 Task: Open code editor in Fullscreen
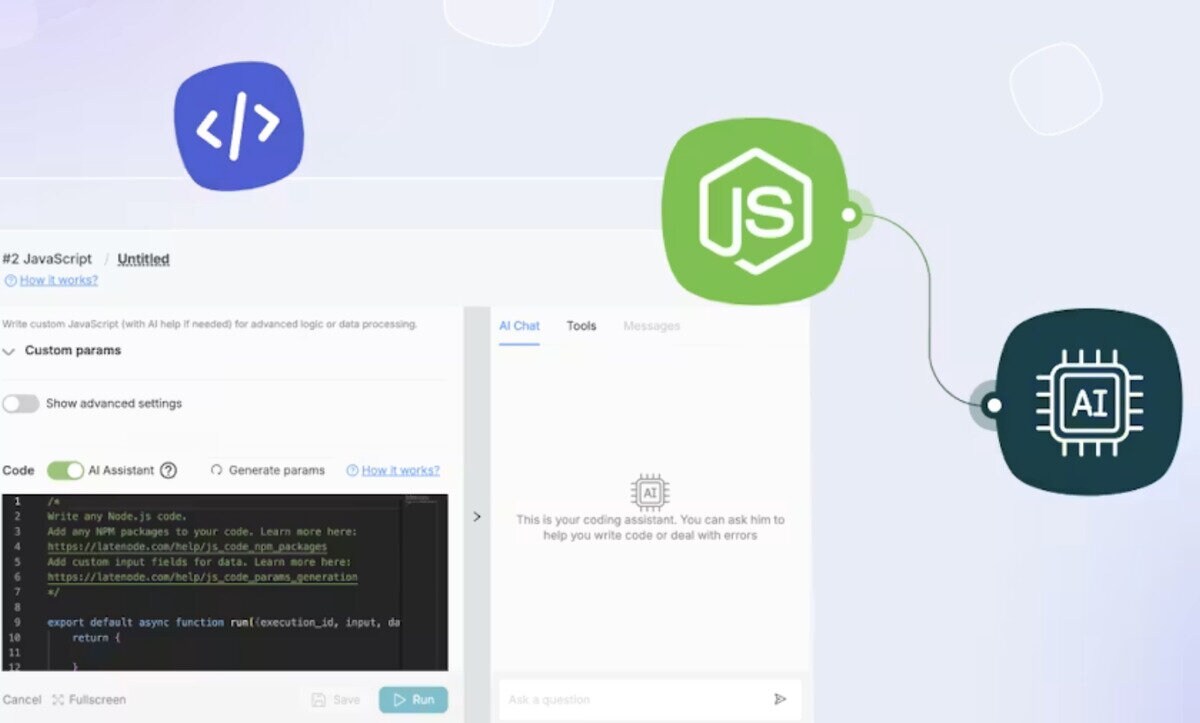click(89, 700)
